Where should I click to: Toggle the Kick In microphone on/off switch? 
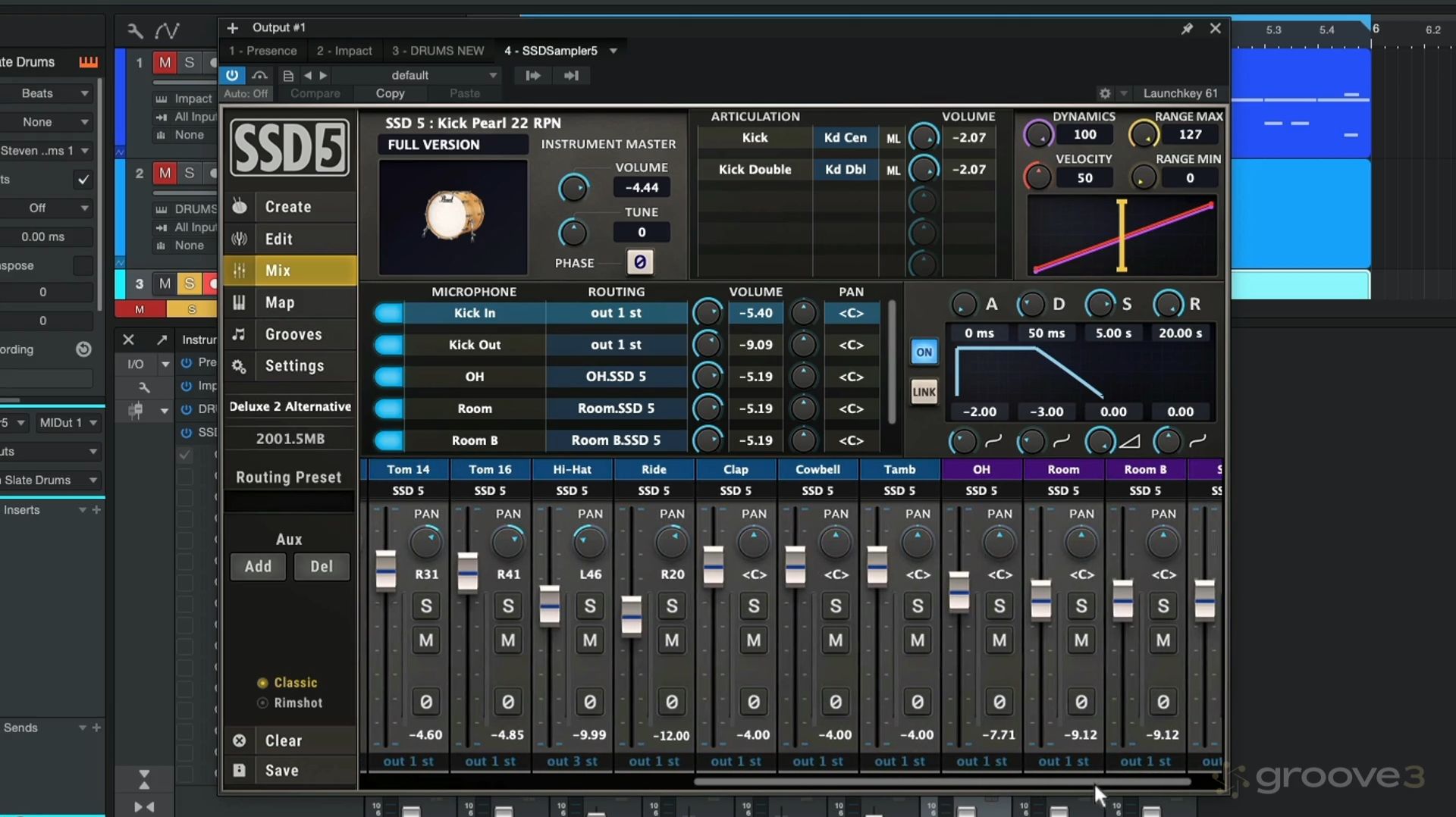(x=389, y=313)
